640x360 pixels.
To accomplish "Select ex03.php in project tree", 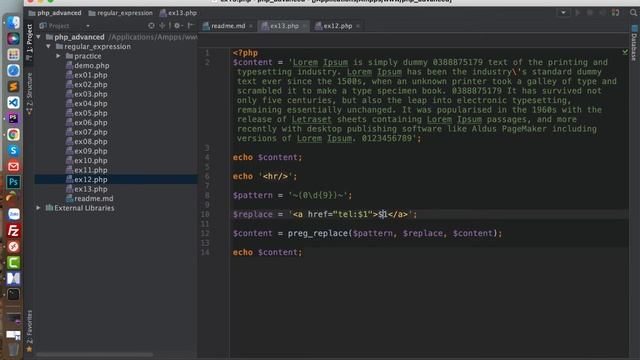I will tap(91, 94).
